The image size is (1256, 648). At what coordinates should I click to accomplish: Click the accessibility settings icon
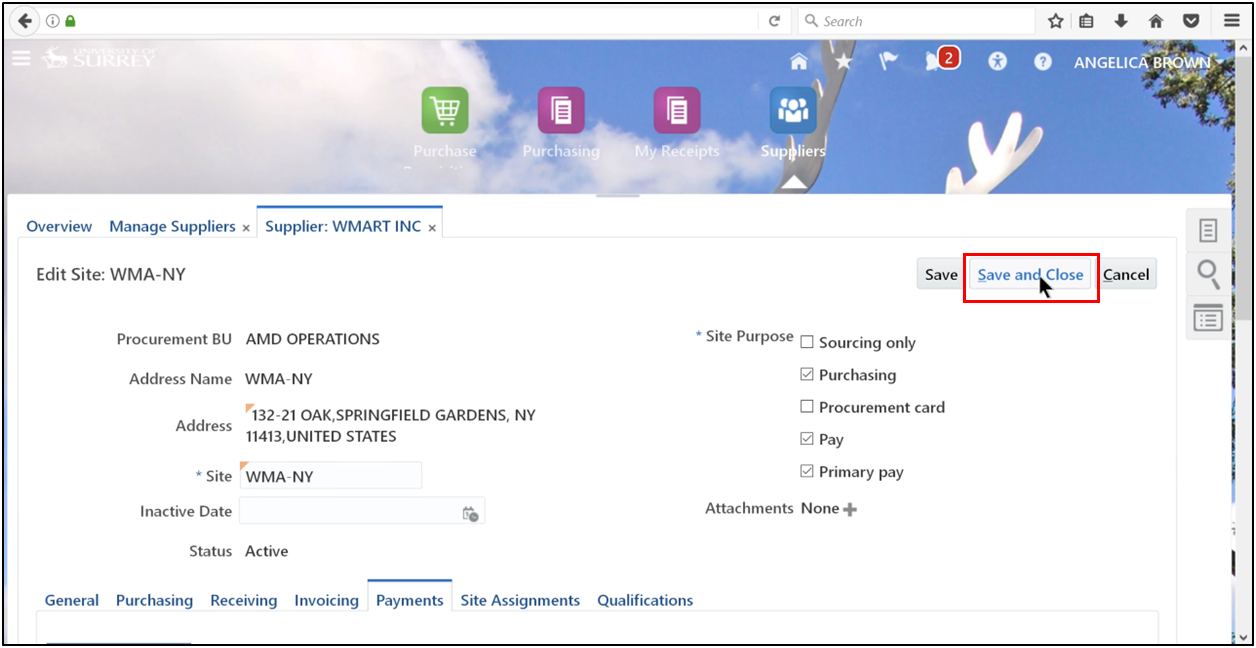997,61
